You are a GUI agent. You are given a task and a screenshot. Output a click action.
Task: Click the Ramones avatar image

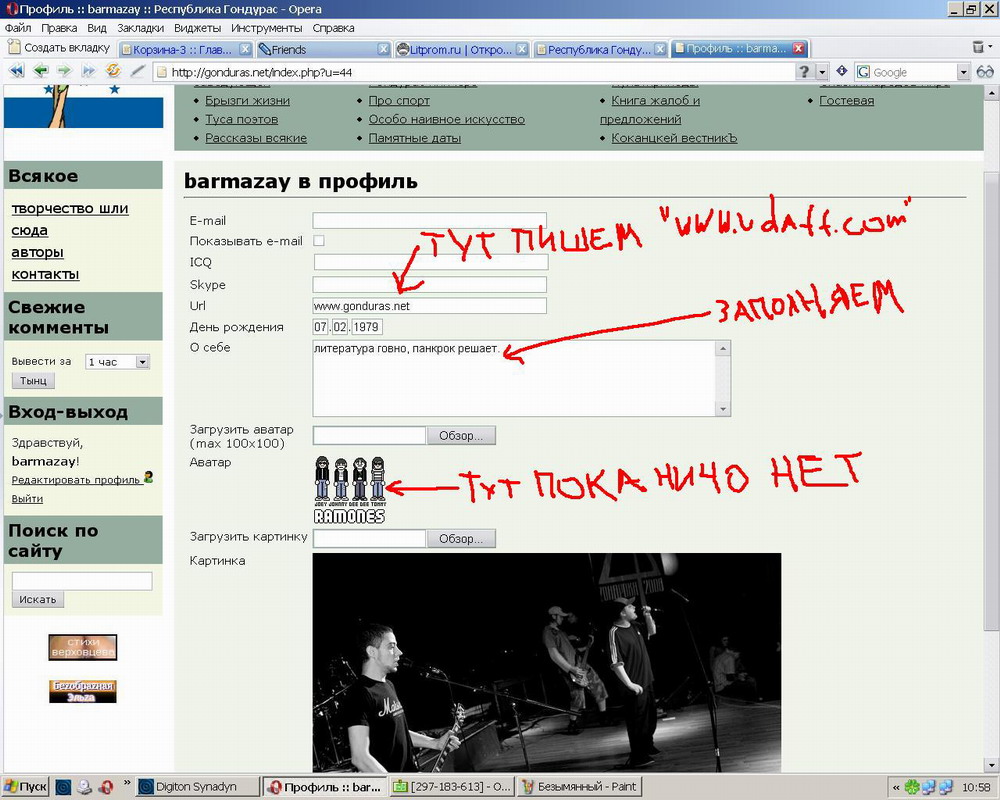coord(349,489)
